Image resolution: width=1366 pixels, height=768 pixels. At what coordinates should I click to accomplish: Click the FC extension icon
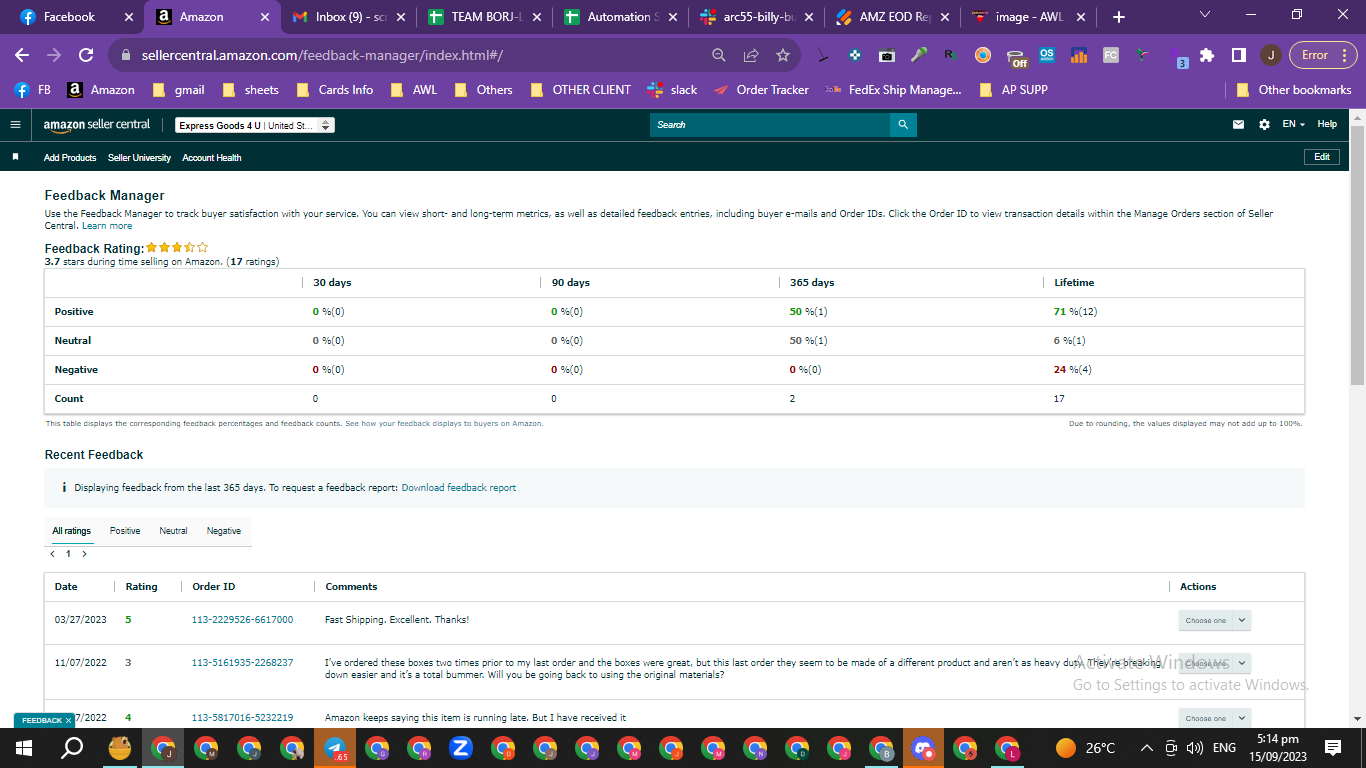pos(1111,55)
